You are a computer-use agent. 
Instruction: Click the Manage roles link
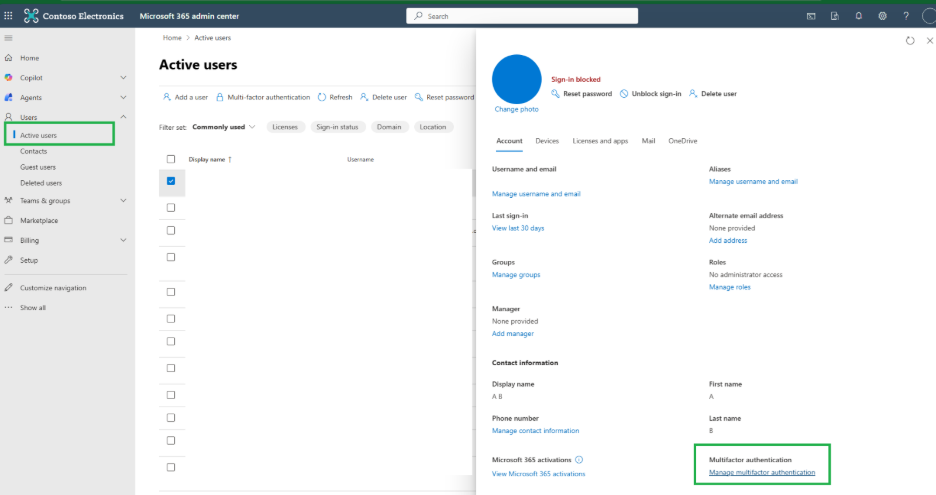[729, 287]
